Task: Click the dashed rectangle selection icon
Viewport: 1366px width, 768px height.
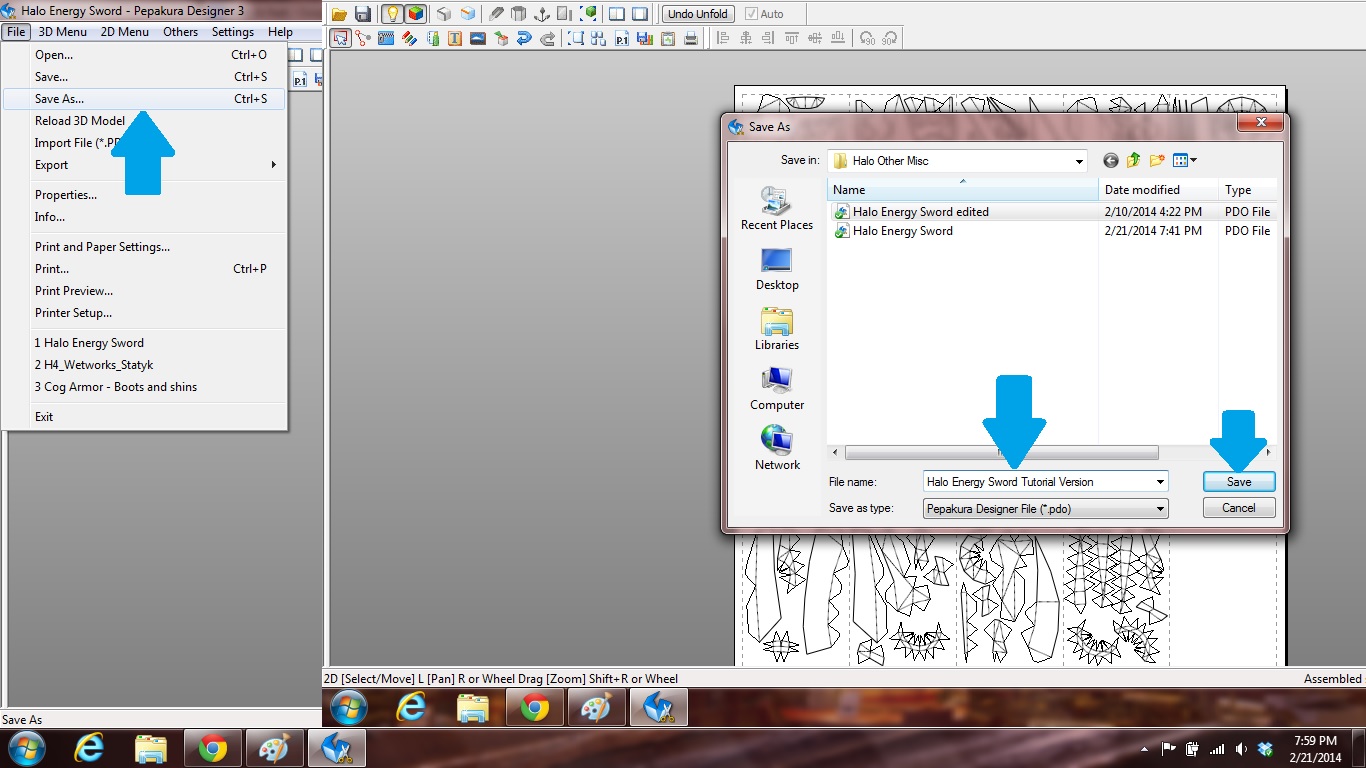Action: click(x=576, y=39)
